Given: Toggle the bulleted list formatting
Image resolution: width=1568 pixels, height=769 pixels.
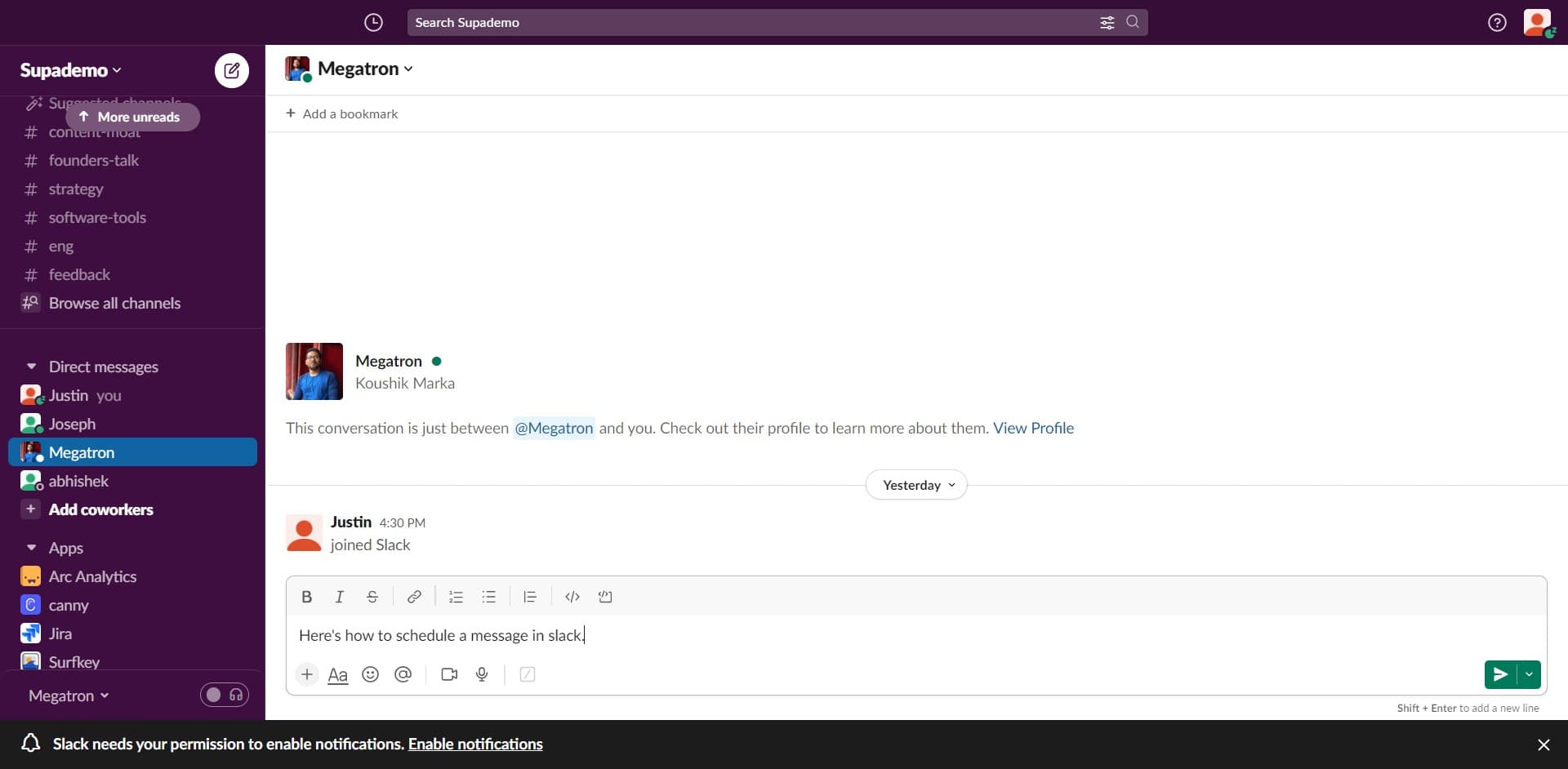Looking at the screenshot, I should click(488, 597).
